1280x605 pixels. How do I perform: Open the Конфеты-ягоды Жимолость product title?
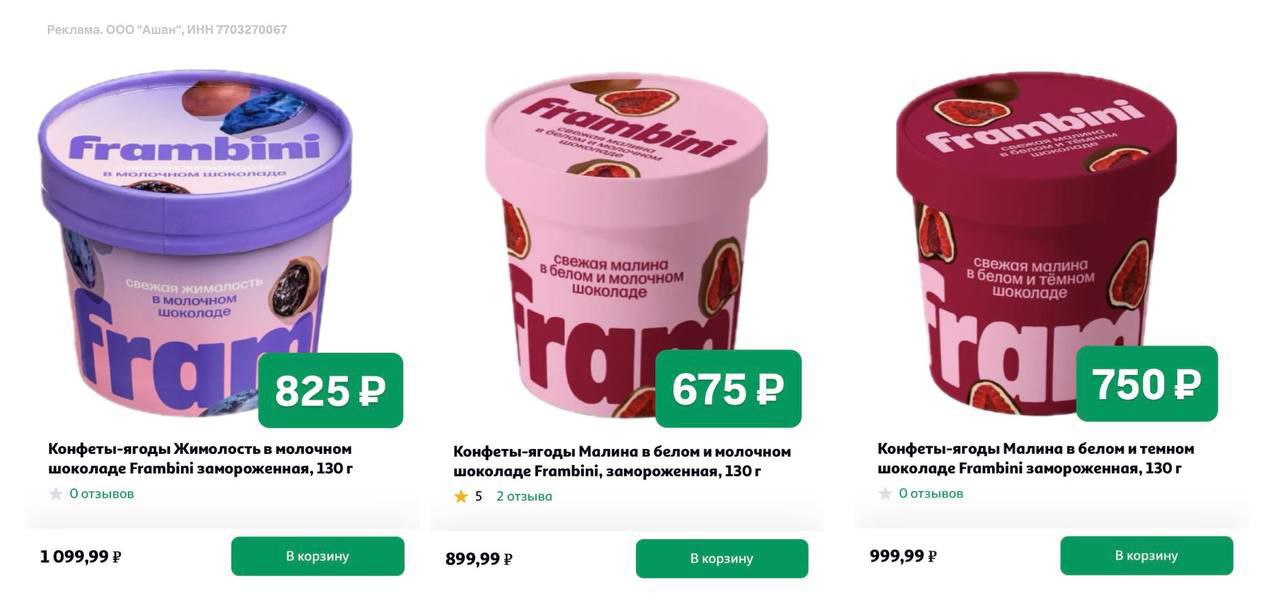coord(200,458)
